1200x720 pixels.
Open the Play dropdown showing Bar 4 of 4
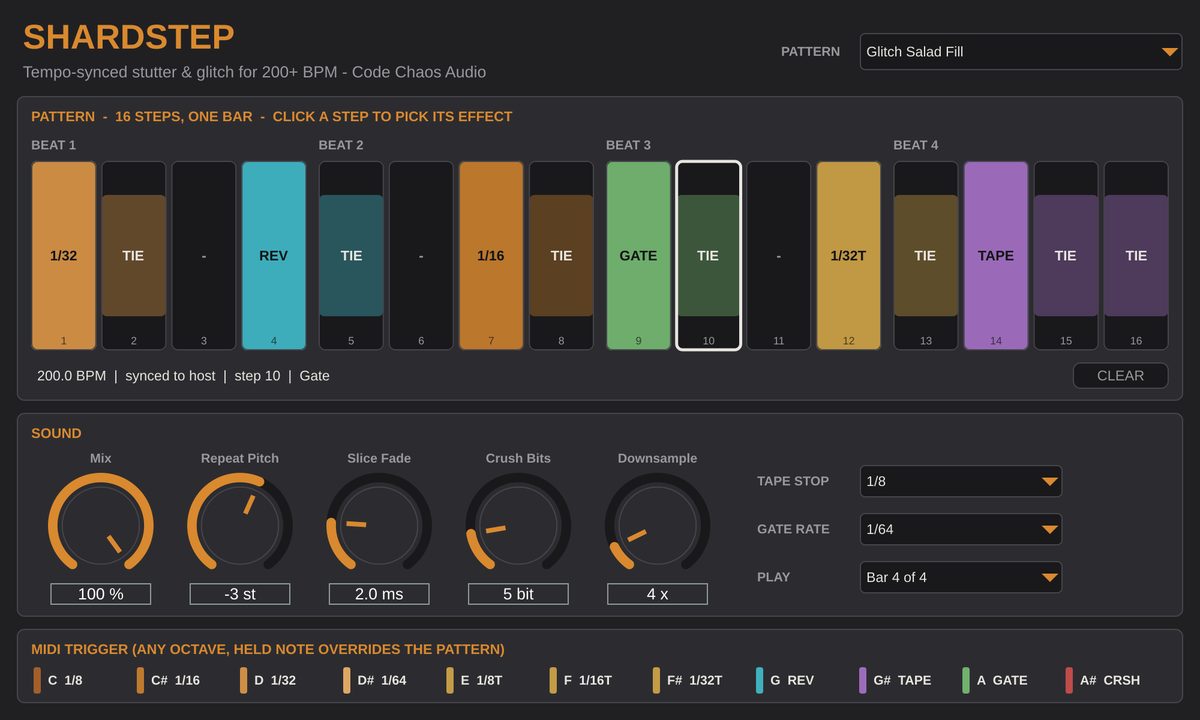tap(960, 577)
